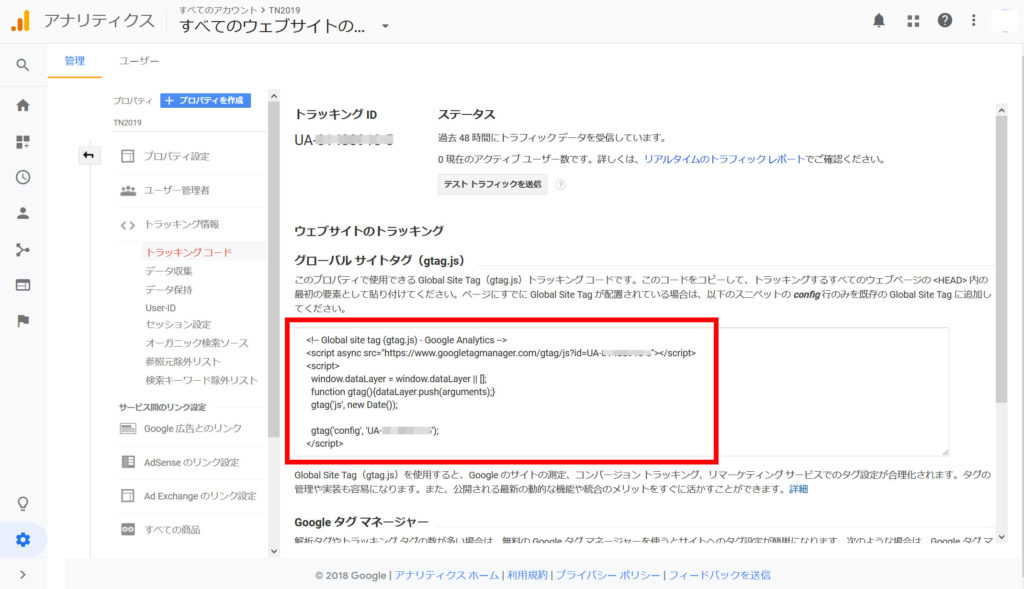
Task: Go to Home via house icon
Action: [x=23, y=105]
